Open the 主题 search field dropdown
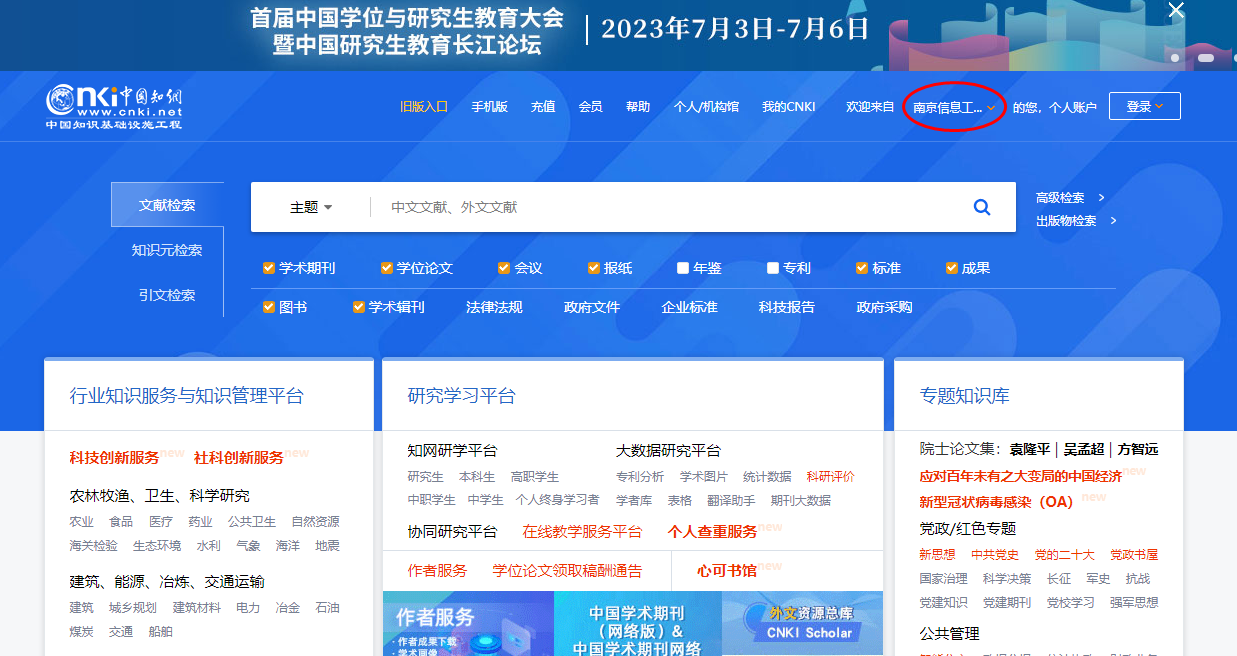1237x656 pixels. click(311, 207)
